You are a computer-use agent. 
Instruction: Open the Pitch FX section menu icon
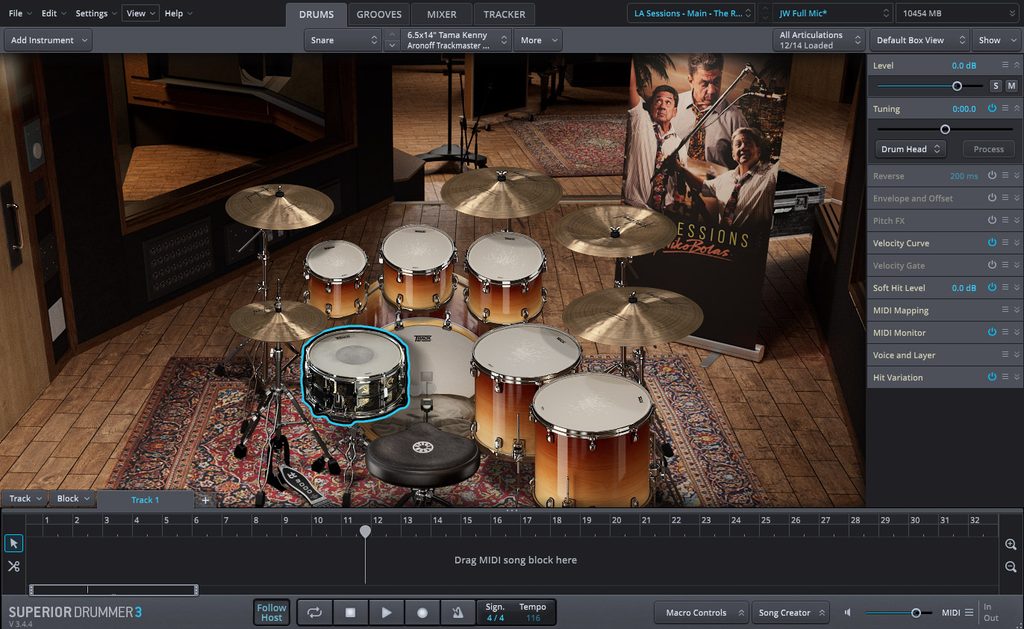click(x=1005, y=220)
